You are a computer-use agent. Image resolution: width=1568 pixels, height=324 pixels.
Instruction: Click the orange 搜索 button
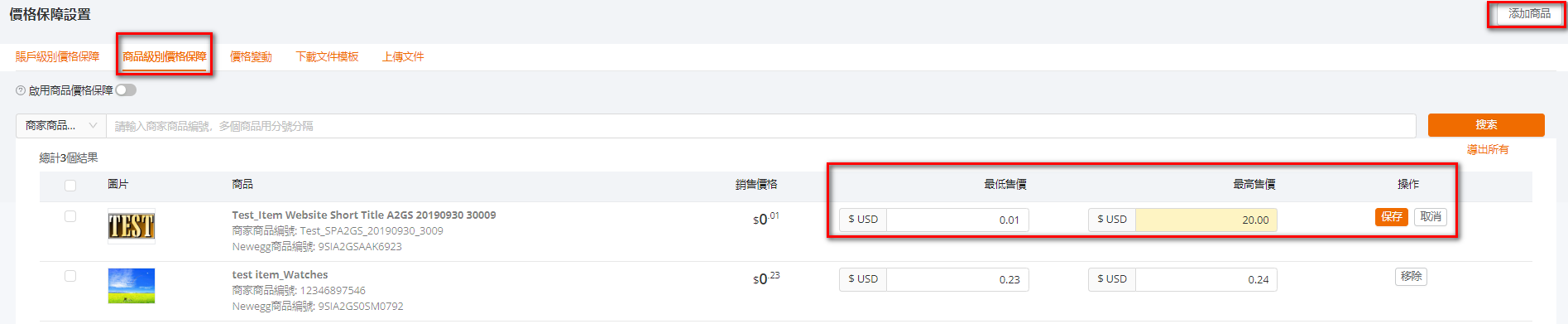1486,125
